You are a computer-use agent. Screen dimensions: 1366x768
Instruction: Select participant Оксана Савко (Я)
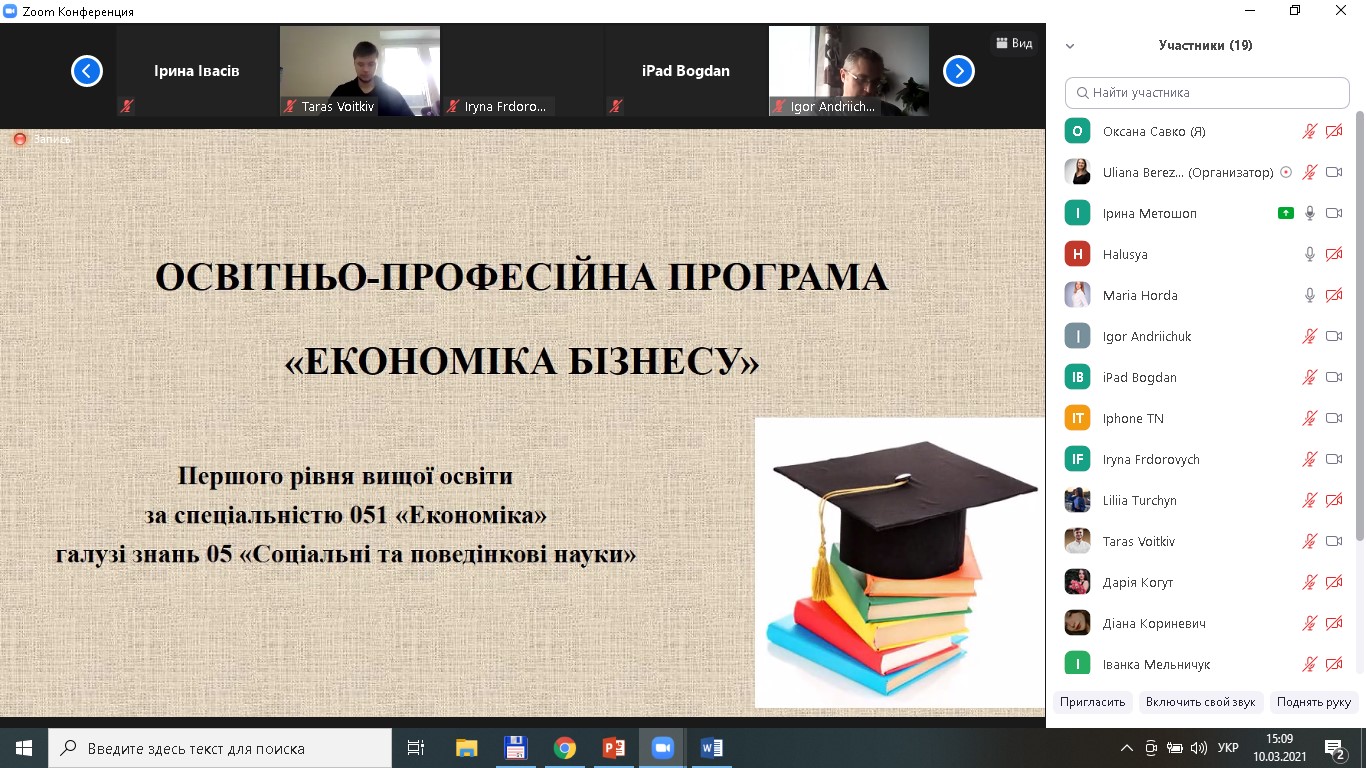coord(1205,131)
